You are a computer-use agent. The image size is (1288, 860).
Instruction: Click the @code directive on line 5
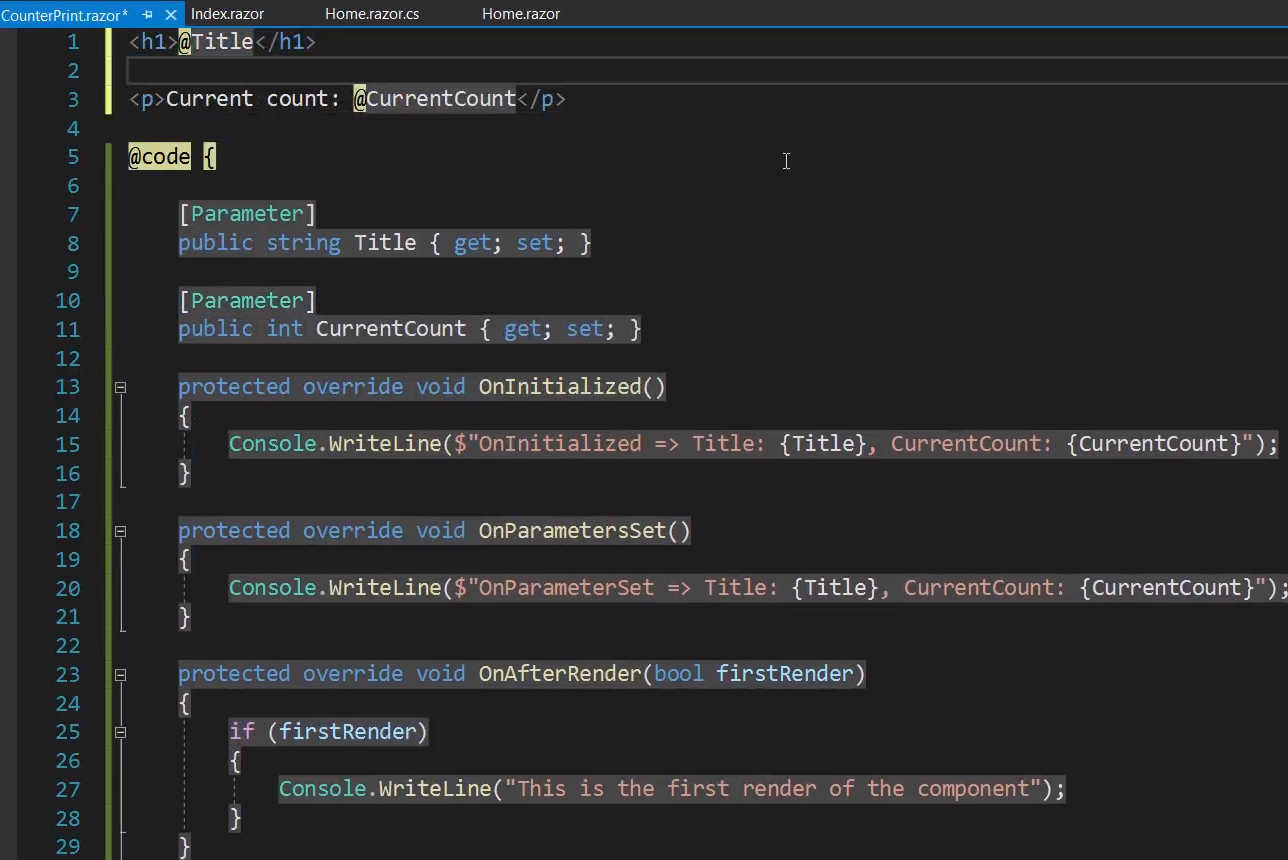[x=159, y=157]
